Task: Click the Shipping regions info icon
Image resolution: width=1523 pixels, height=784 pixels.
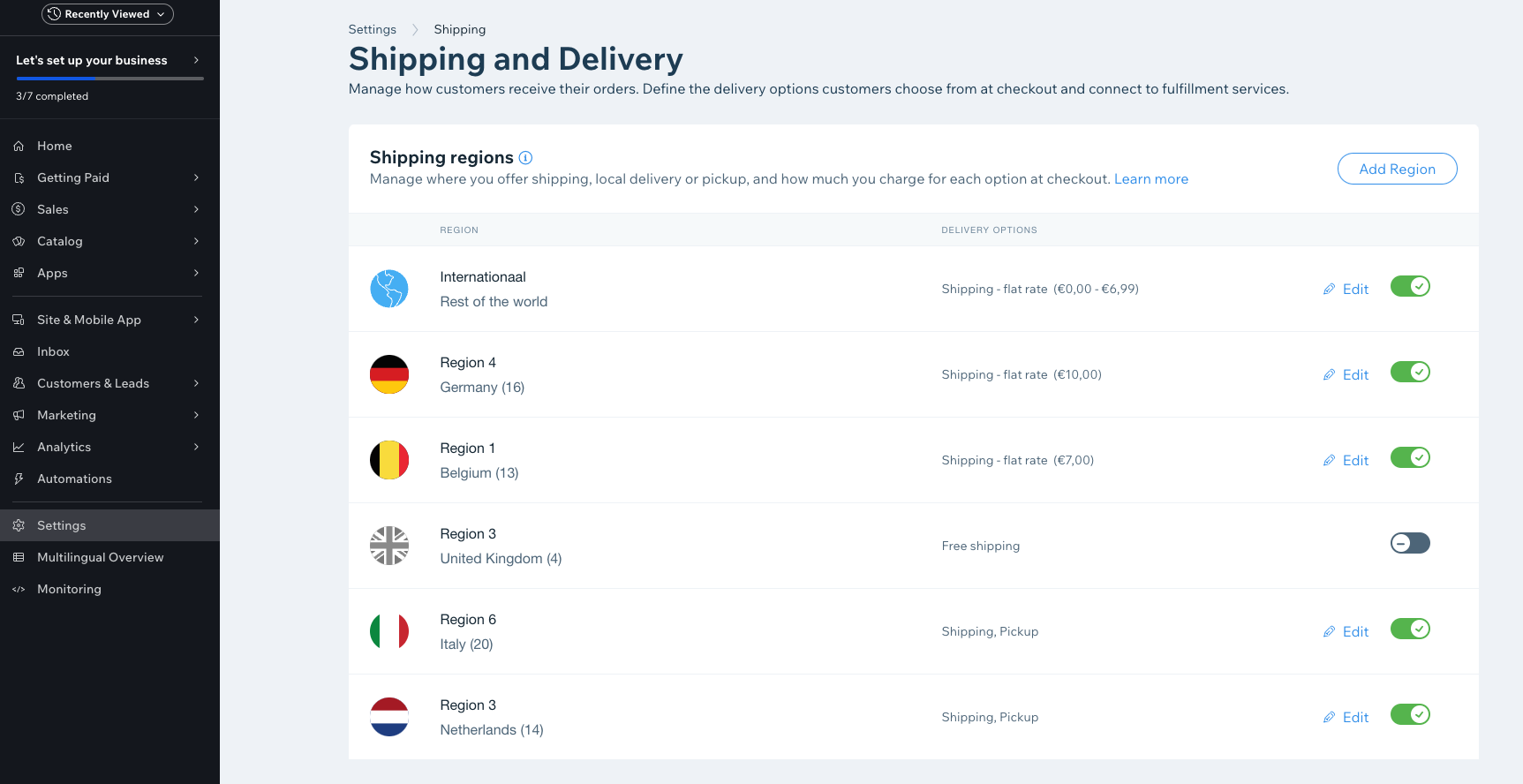Action: pyautogui.click(x=525, y=158)
